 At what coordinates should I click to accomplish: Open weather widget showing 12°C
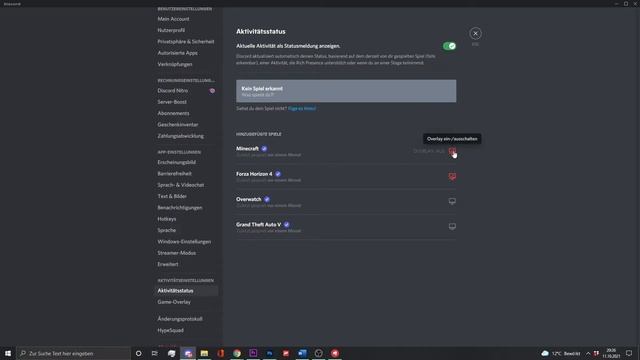(x=561, y=353)
